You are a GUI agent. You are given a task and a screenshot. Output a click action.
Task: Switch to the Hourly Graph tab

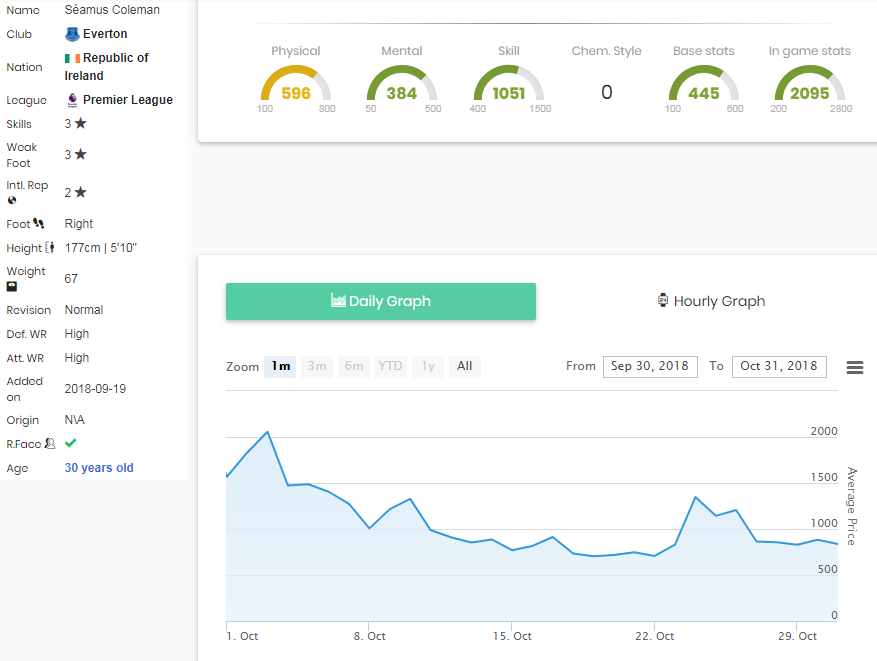coord(711,301)
